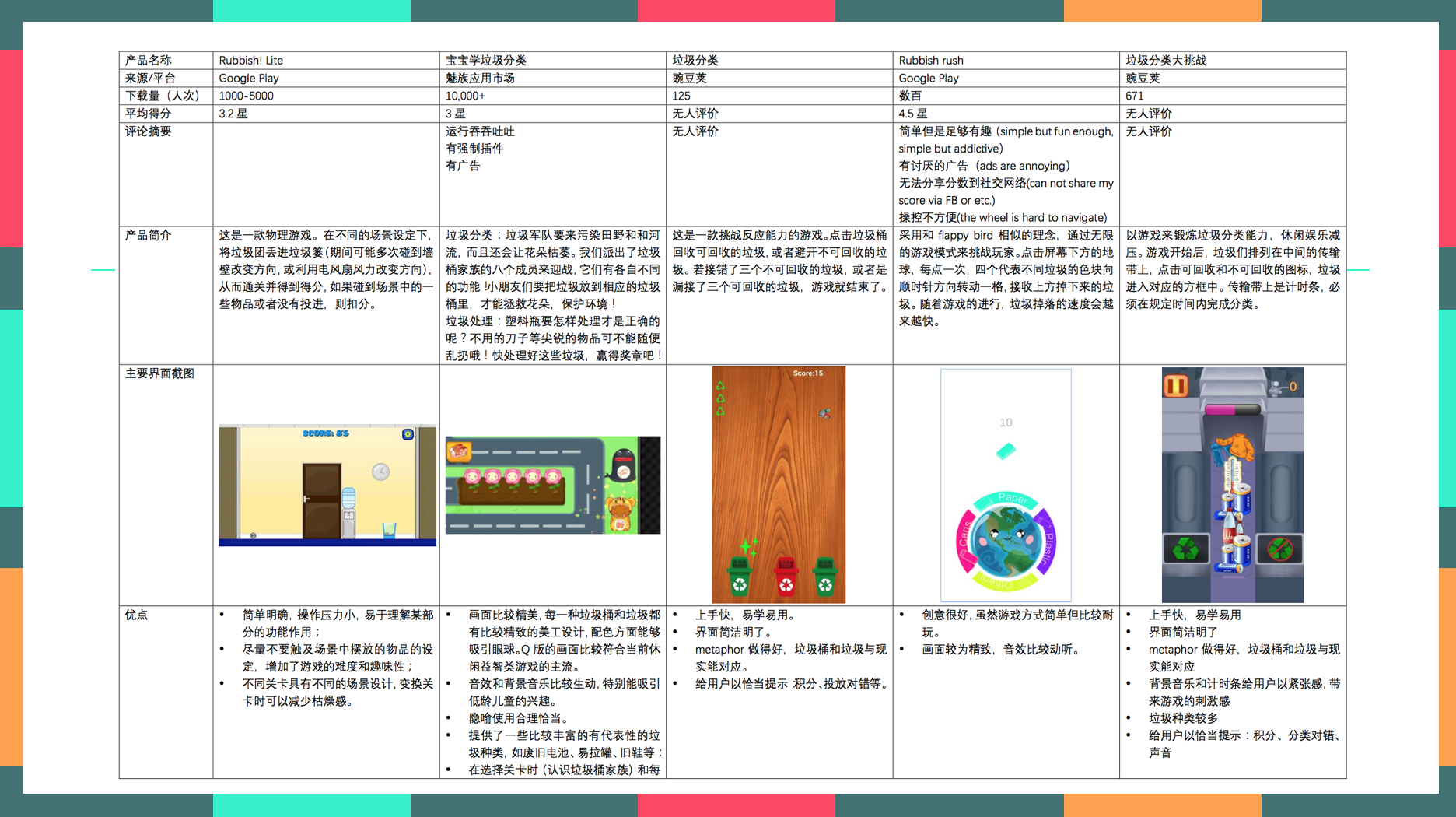This screenshot has width=1456, height=817.
Task: Click the 隐喻使用合理恰当 bullet point
Action: click(x=517, y=718)
